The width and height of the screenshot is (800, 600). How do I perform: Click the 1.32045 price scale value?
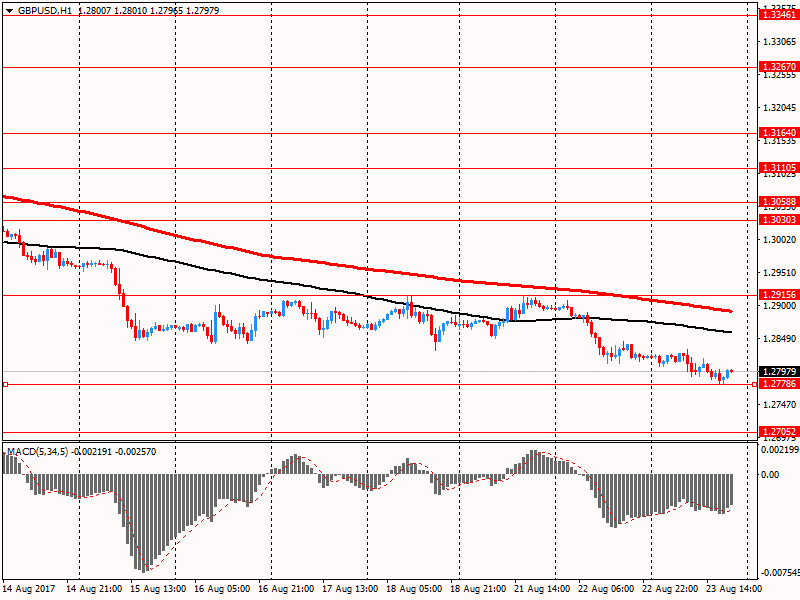(x=779, y=108)
